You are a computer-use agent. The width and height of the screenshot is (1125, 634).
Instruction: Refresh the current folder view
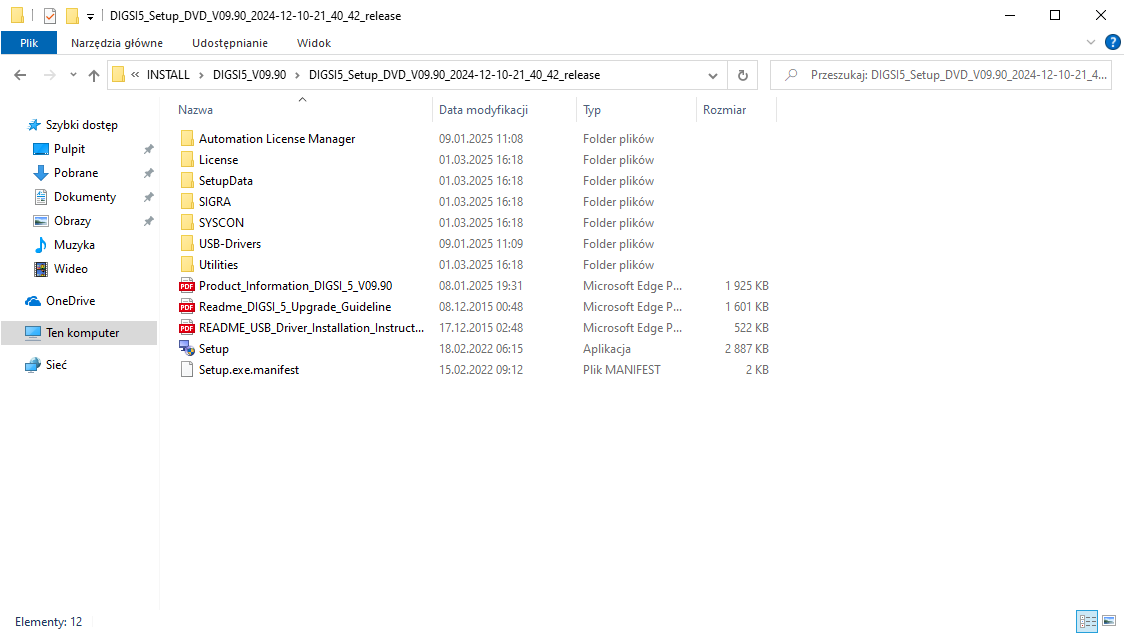[x=743, y=75]
